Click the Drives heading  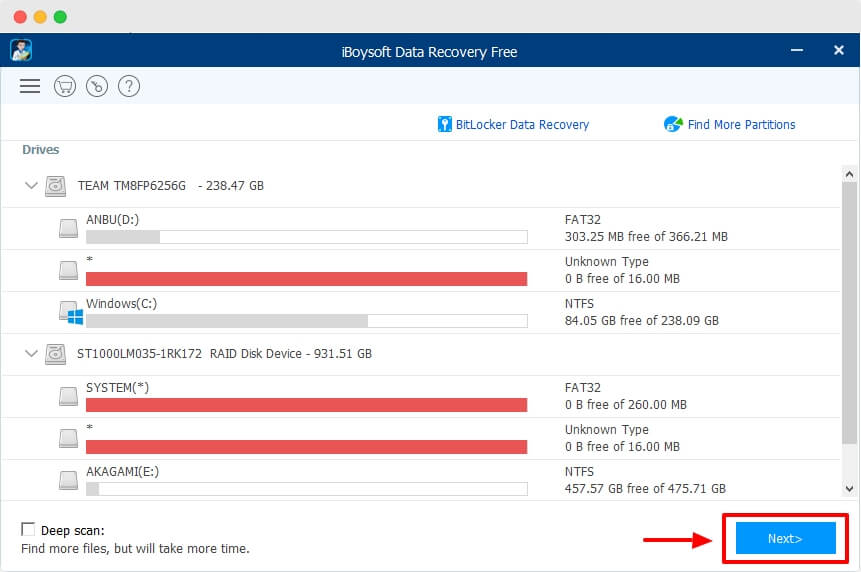41,150
